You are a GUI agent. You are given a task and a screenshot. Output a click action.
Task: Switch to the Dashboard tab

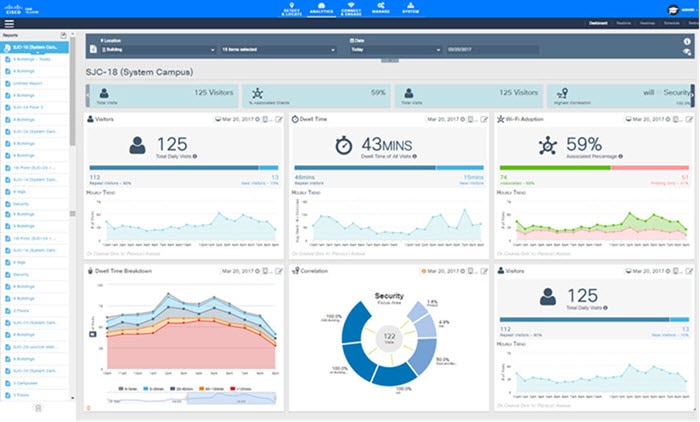point(598,23)
